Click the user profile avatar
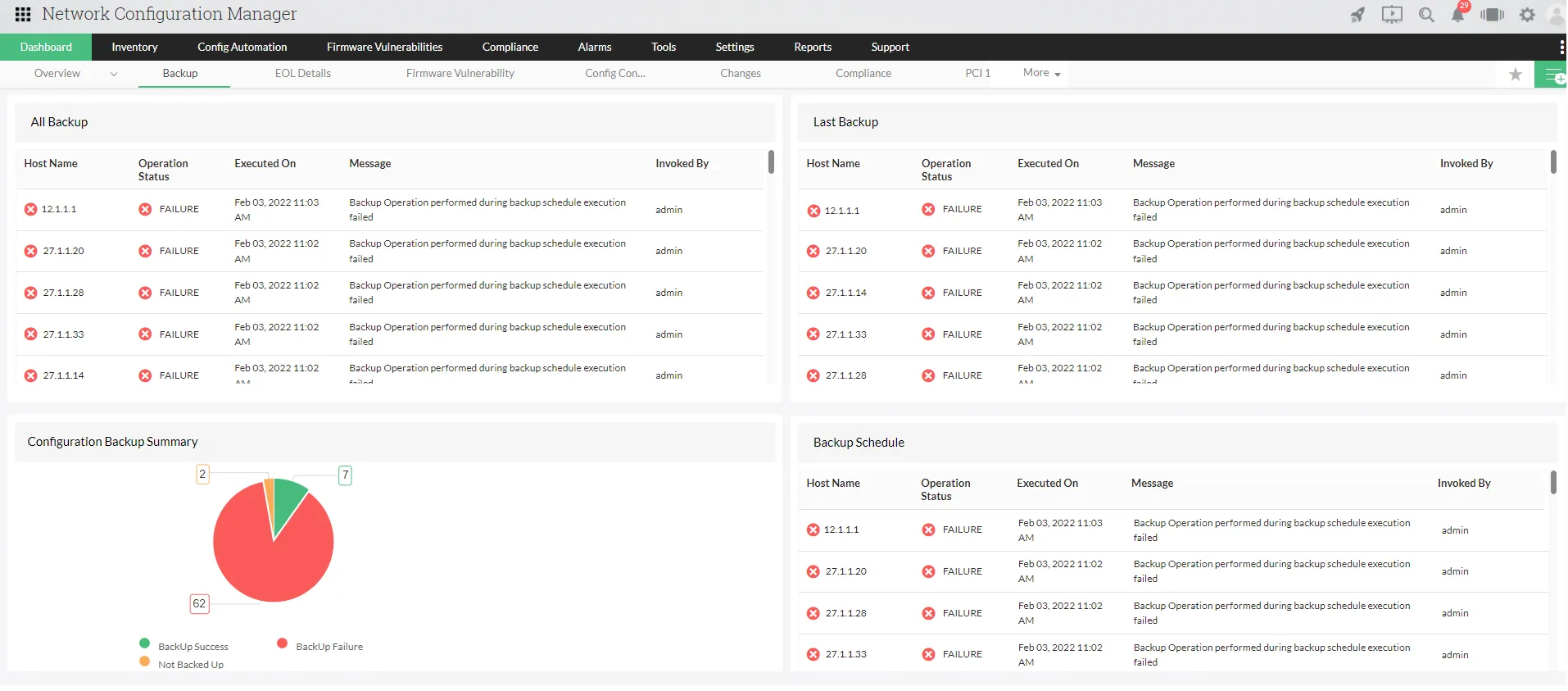The image size is (1568, 691). click(x=1557, y=15)
